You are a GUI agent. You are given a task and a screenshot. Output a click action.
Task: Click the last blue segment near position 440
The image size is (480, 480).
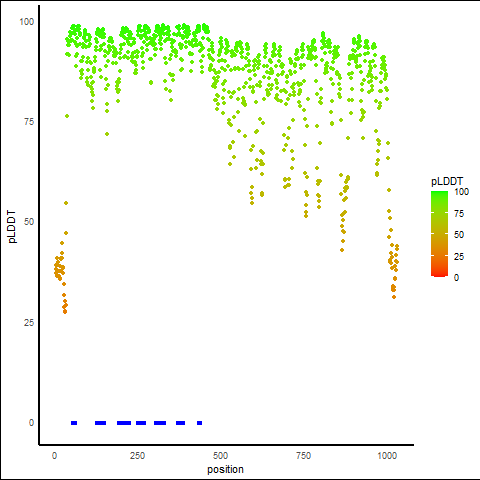(199, 423)
